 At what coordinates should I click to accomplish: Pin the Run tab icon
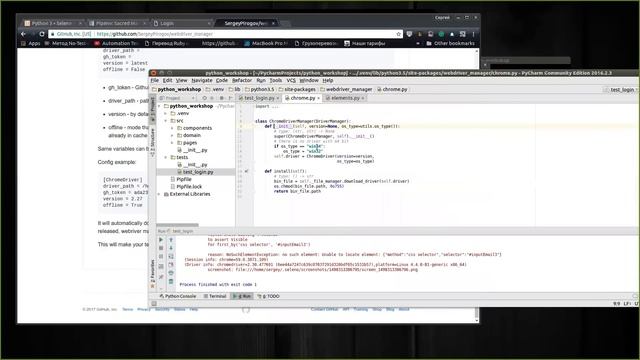[161, 277]
